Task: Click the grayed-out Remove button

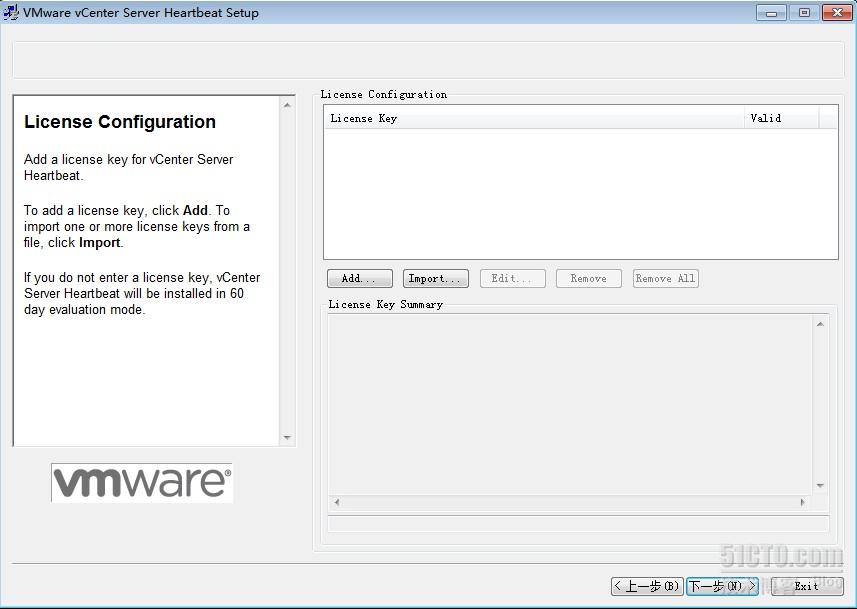Action: pos(589,278)
